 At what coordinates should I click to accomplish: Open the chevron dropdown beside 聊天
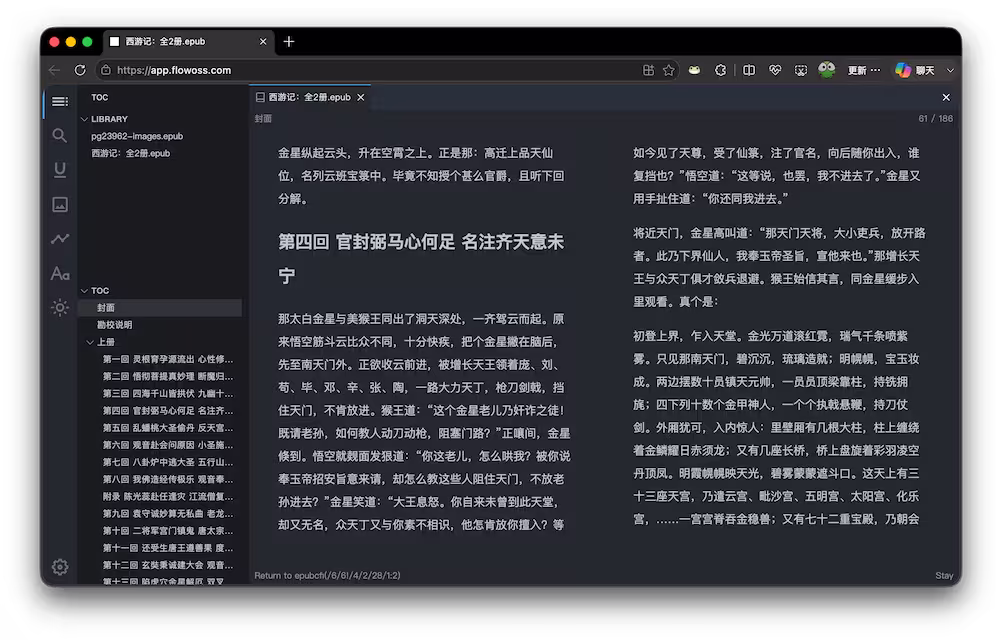(950, 70)
